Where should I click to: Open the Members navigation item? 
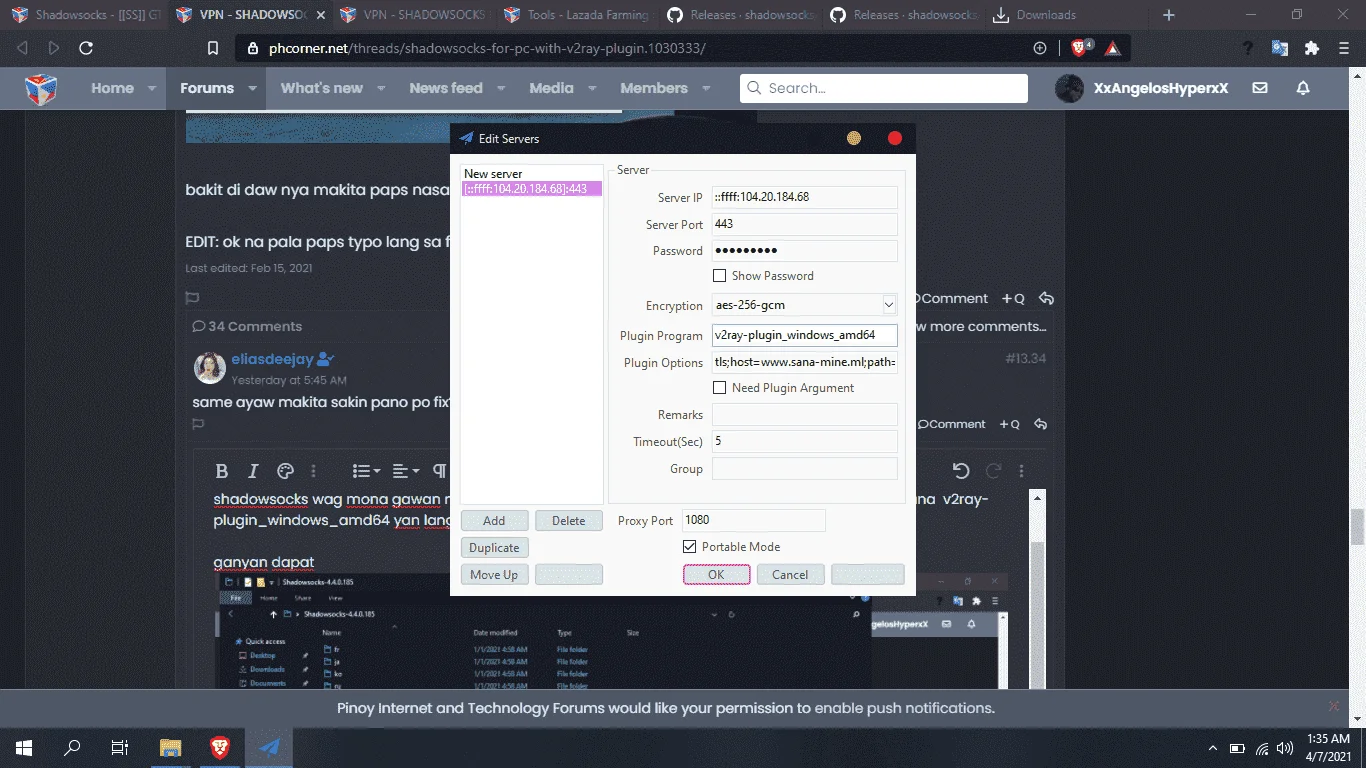654,88
